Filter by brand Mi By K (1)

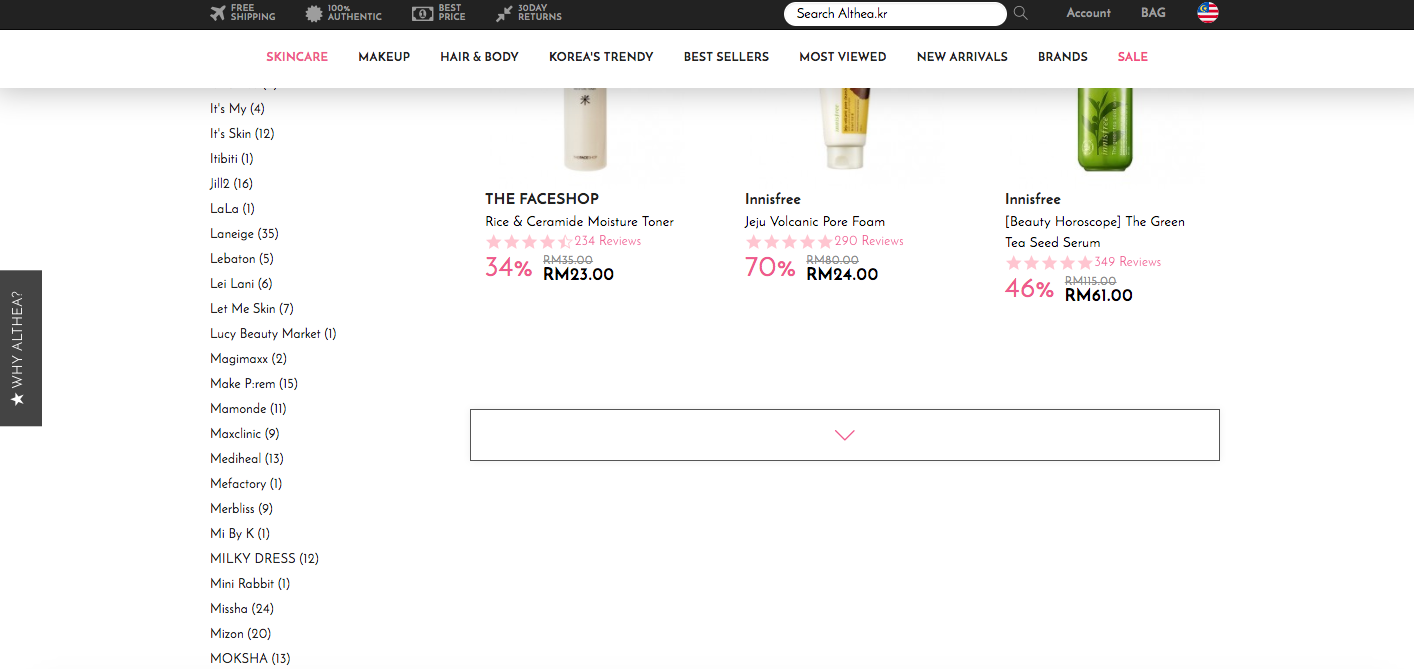(240, 534)
